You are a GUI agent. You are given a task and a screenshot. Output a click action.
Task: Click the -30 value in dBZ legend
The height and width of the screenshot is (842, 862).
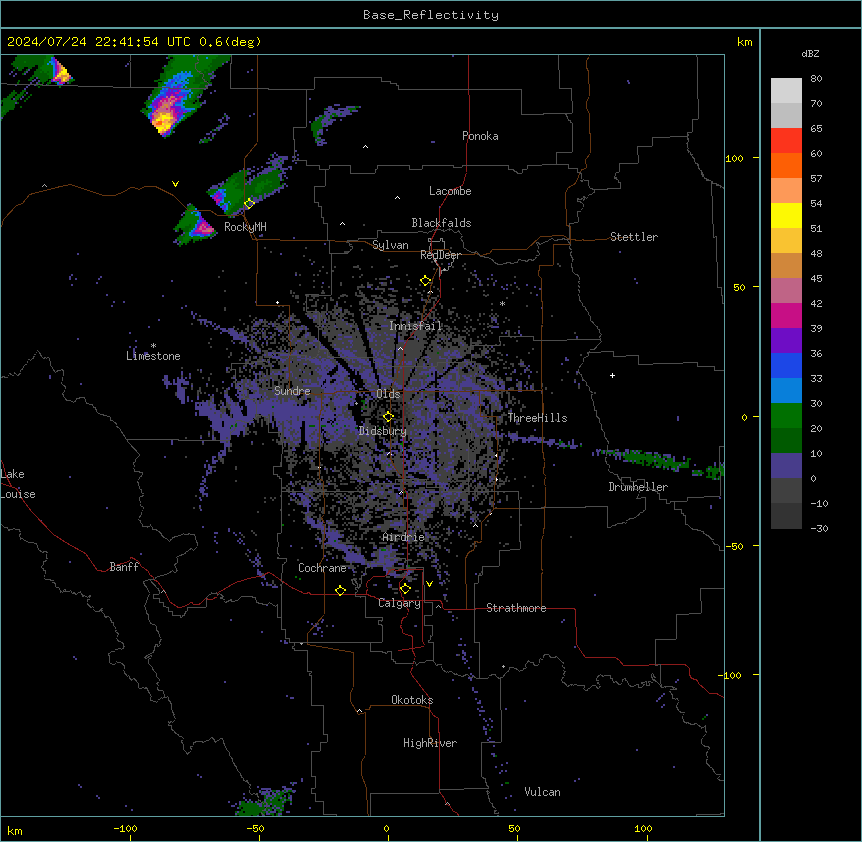click(819, 528)
